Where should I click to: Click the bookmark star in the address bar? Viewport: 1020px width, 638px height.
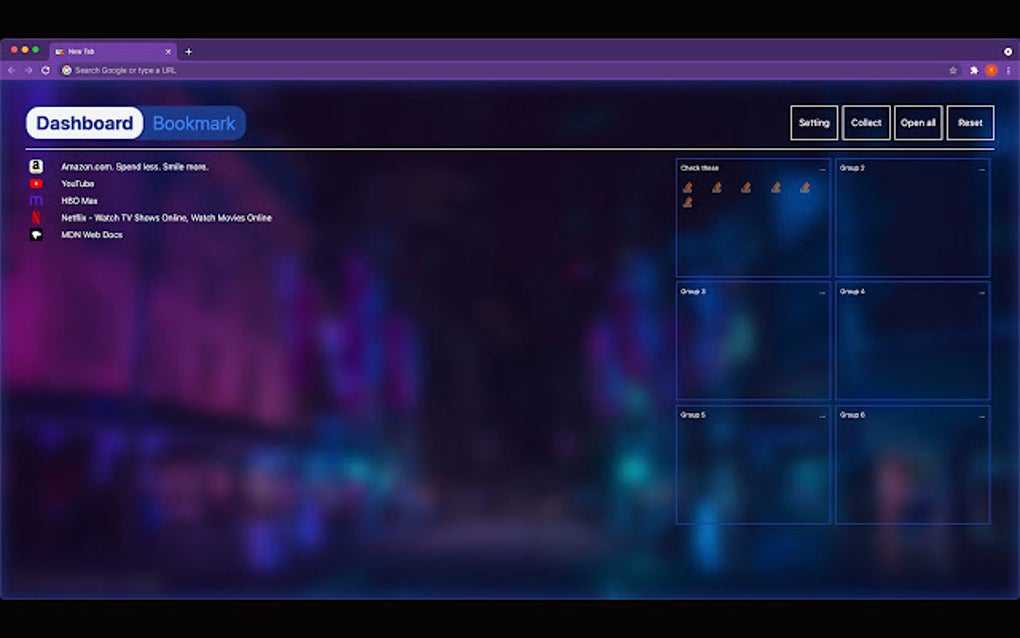(953, 70)
